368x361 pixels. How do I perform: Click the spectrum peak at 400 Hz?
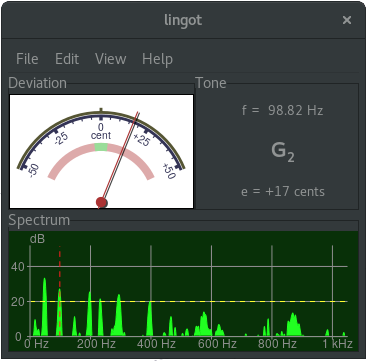[150, 318]
